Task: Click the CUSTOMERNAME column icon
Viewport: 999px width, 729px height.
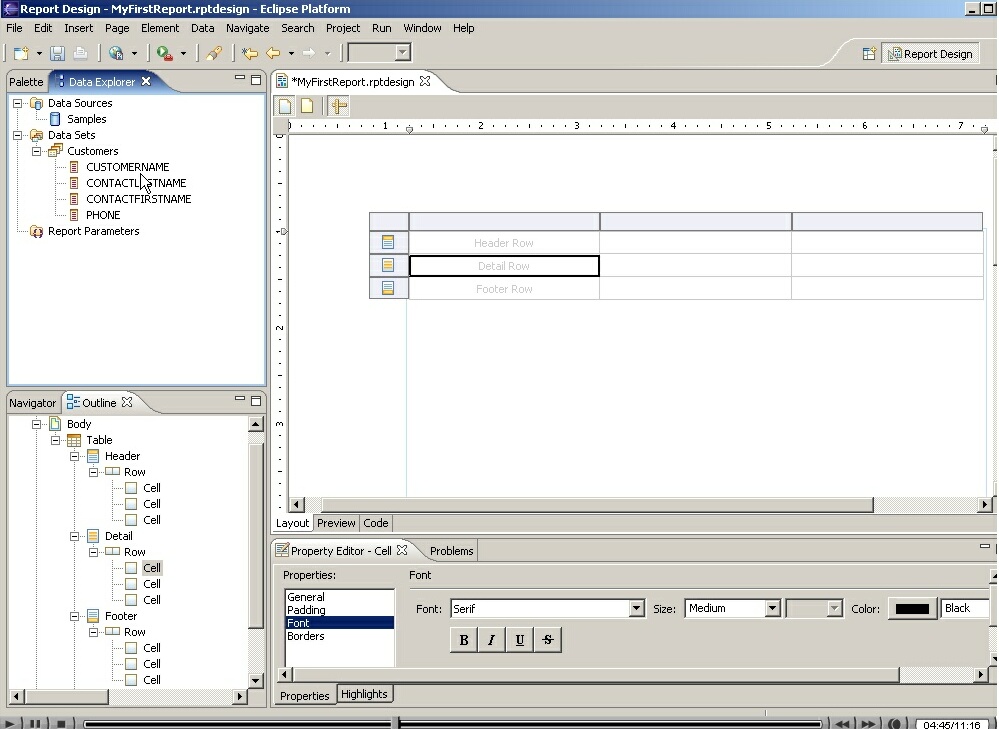Action: (74, 167)
